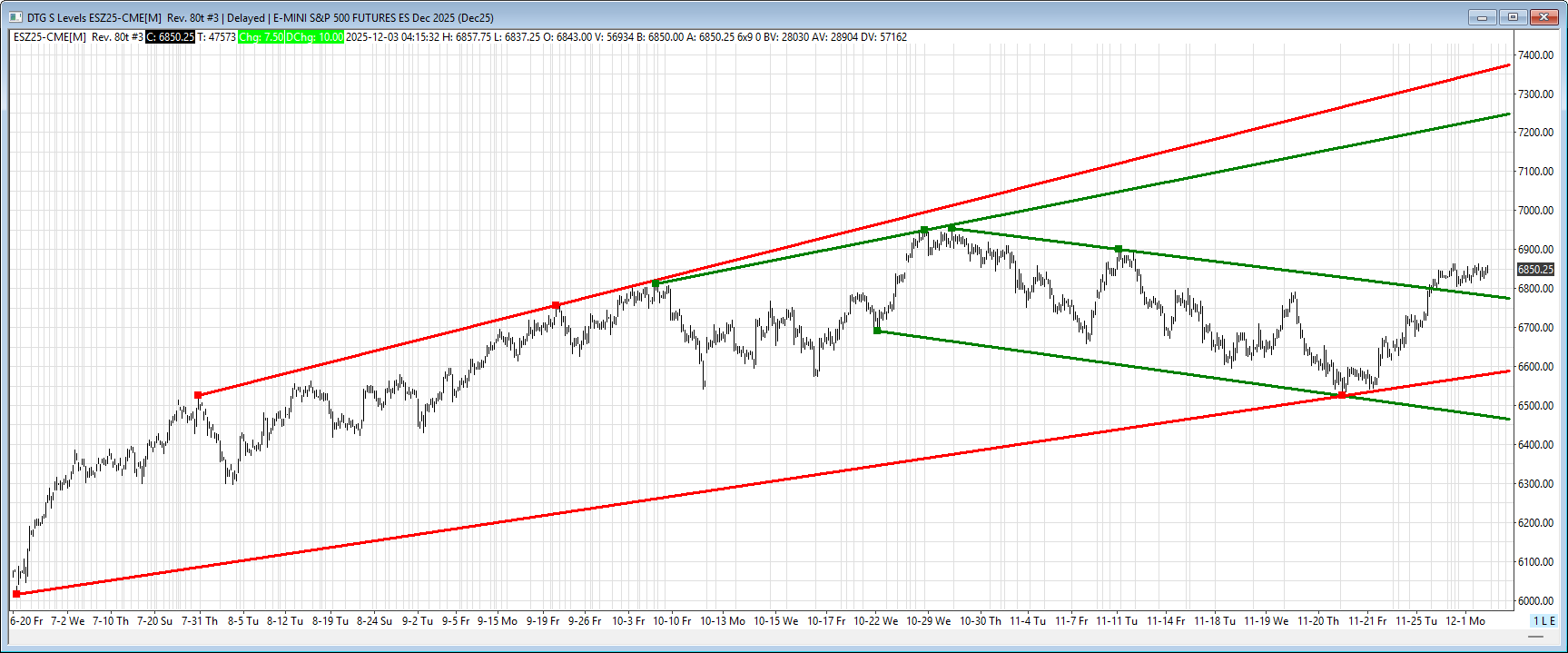Viewport: 1568px width, 653px height.
Task: Click the 7400.00 label on price axis
Action: [1535, 55]
